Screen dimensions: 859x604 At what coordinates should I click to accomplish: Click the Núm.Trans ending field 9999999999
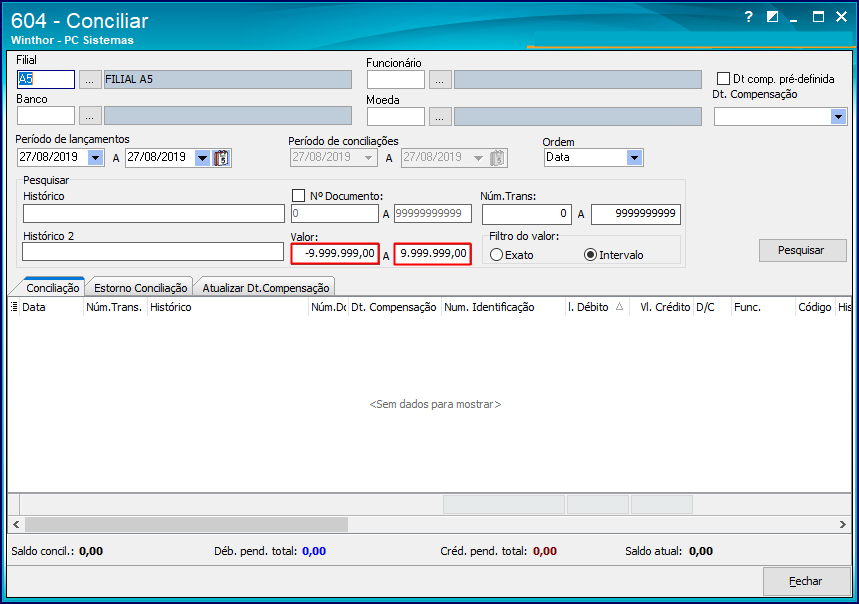tap(635, 214)
